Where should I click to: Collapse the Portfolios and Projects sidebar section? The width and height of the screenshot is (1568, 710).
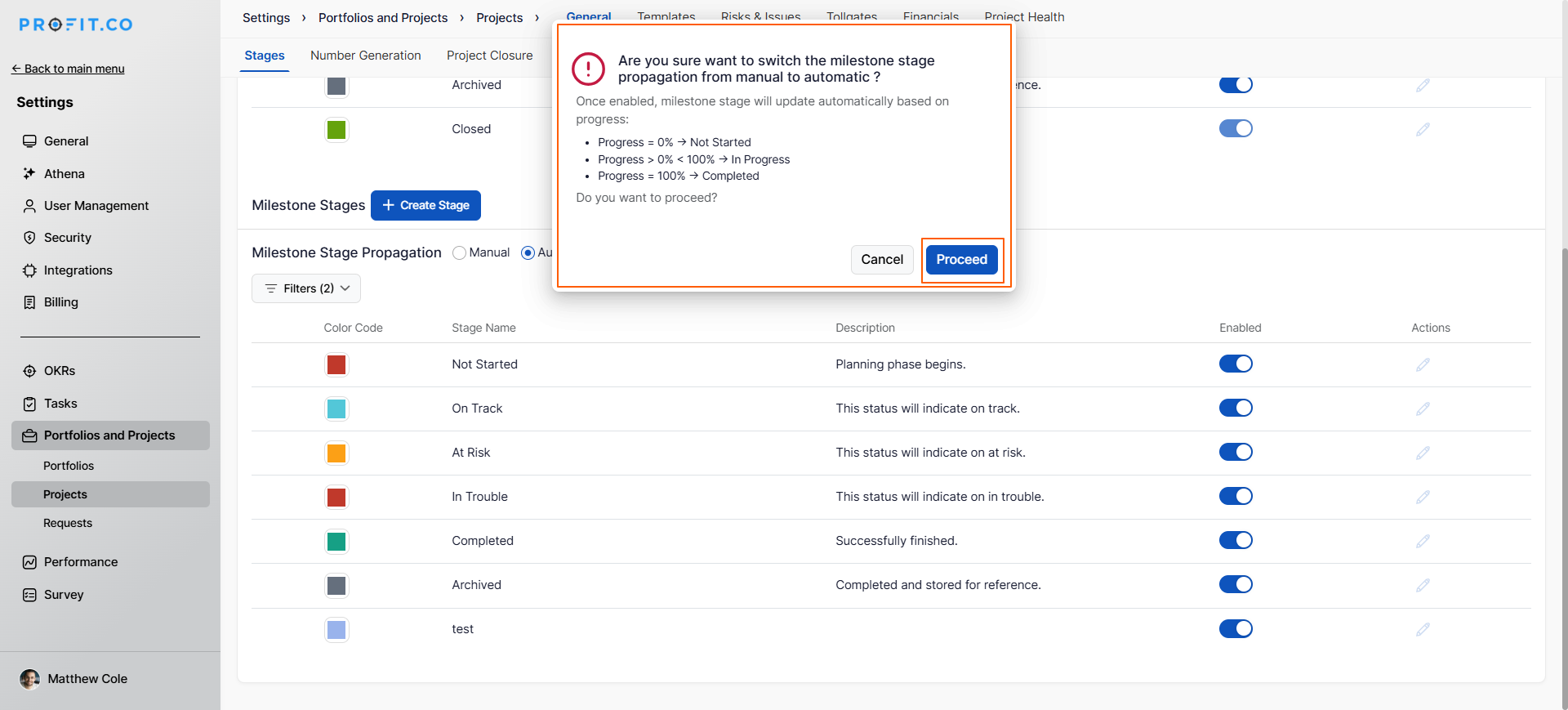pos(109,435)
